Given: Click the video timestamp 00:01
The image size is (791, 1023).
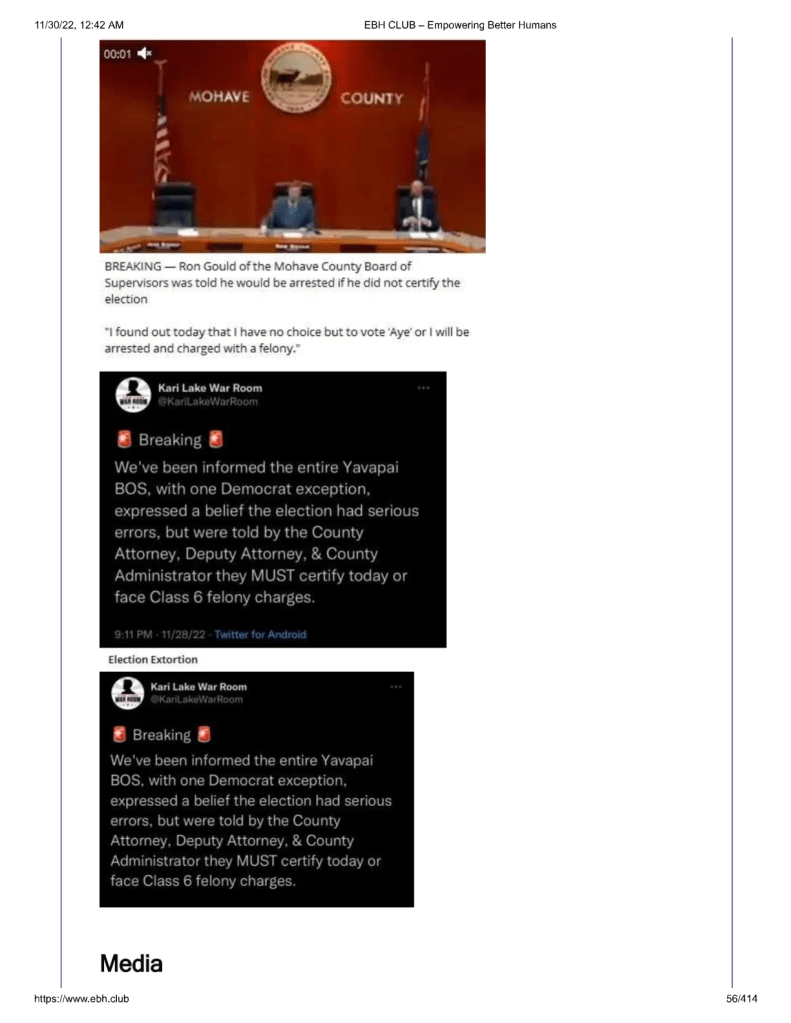Looking at the screenshot, I should point(117,54).
